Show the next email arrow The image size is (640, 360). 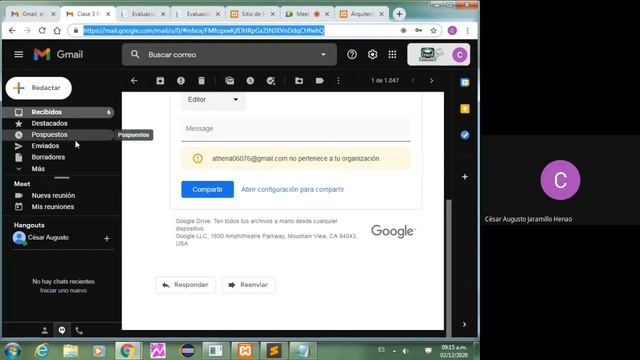pos(431,81)
